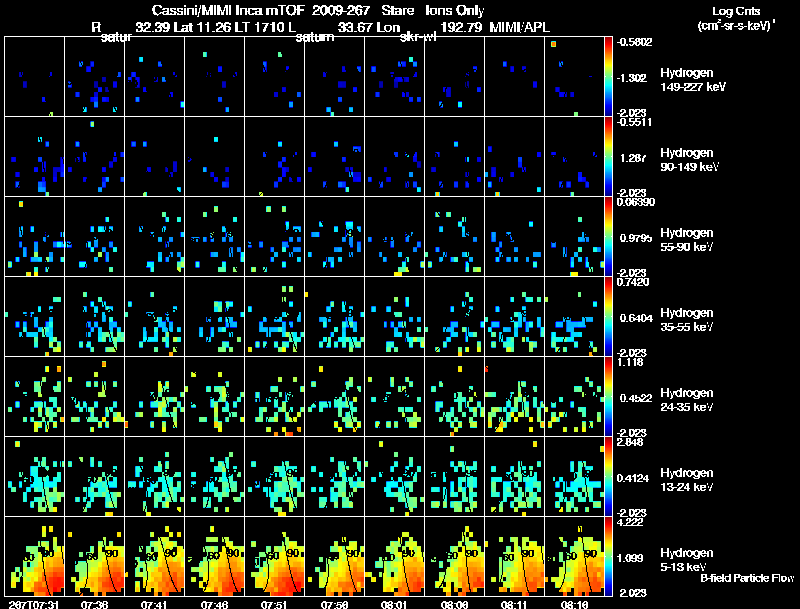The image size is (800, 609).
Task: Open the 5-13 keV image panel above 267T07:31
Action: [x=35, y=557]
